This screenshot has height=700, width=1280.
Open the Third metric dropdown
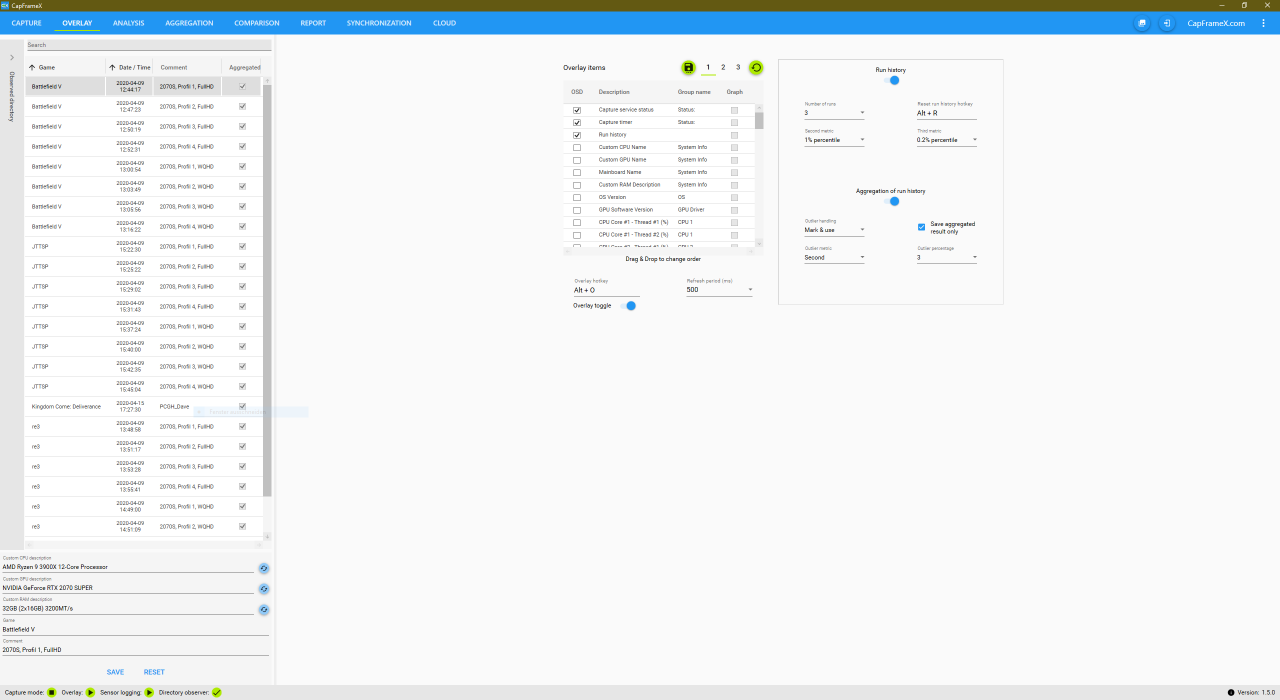(x=947, y=140)
